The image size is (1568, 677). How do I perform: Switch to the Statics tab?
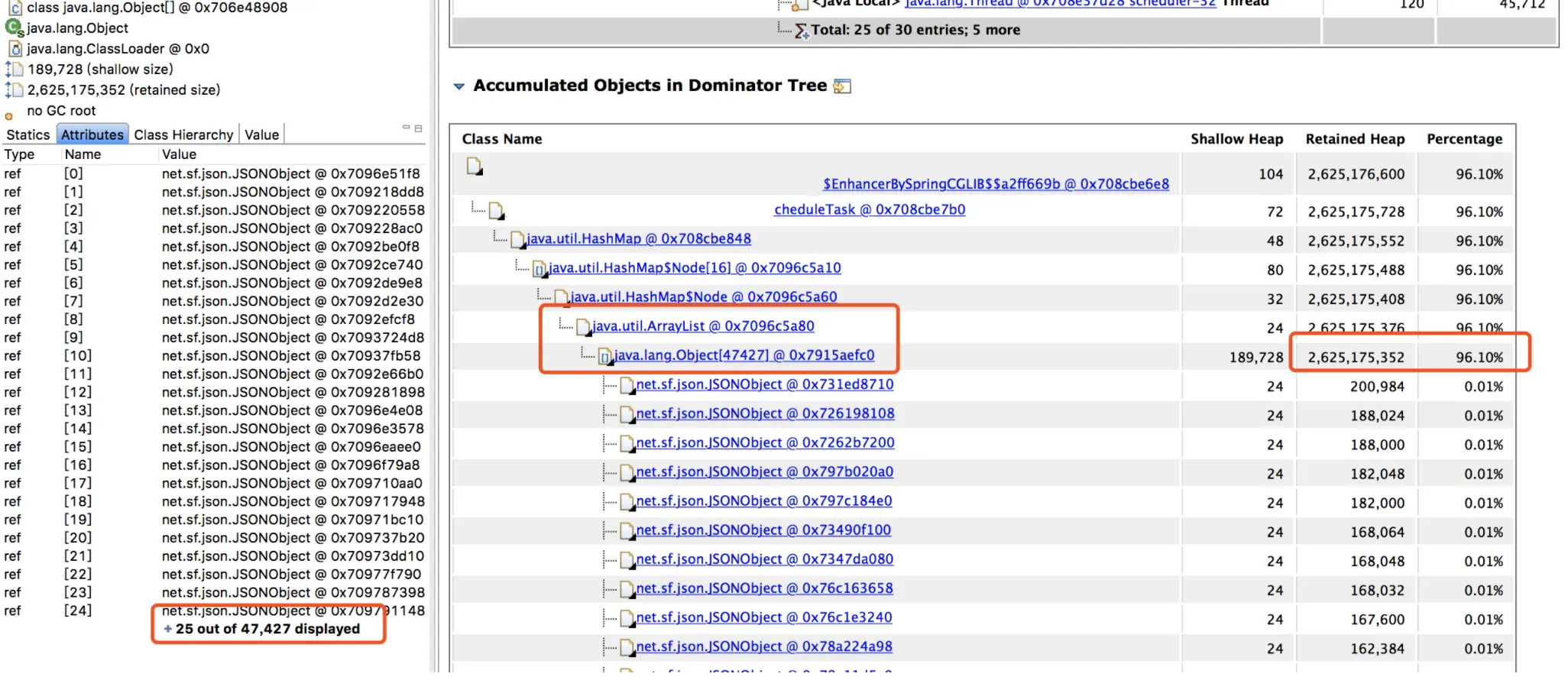click(x=28, y=134)
